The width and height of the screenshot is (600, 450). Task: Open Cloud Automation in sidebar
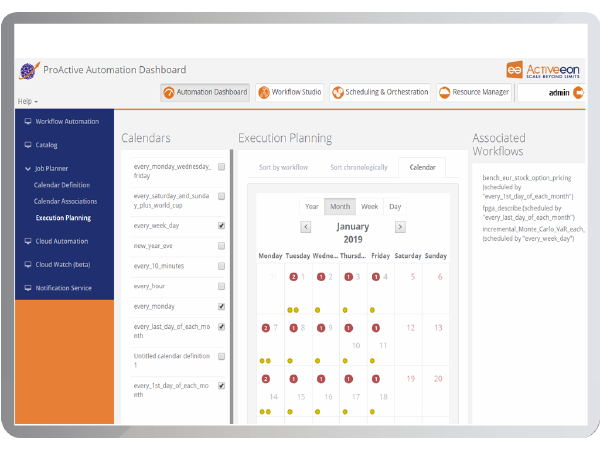[62, 241]
